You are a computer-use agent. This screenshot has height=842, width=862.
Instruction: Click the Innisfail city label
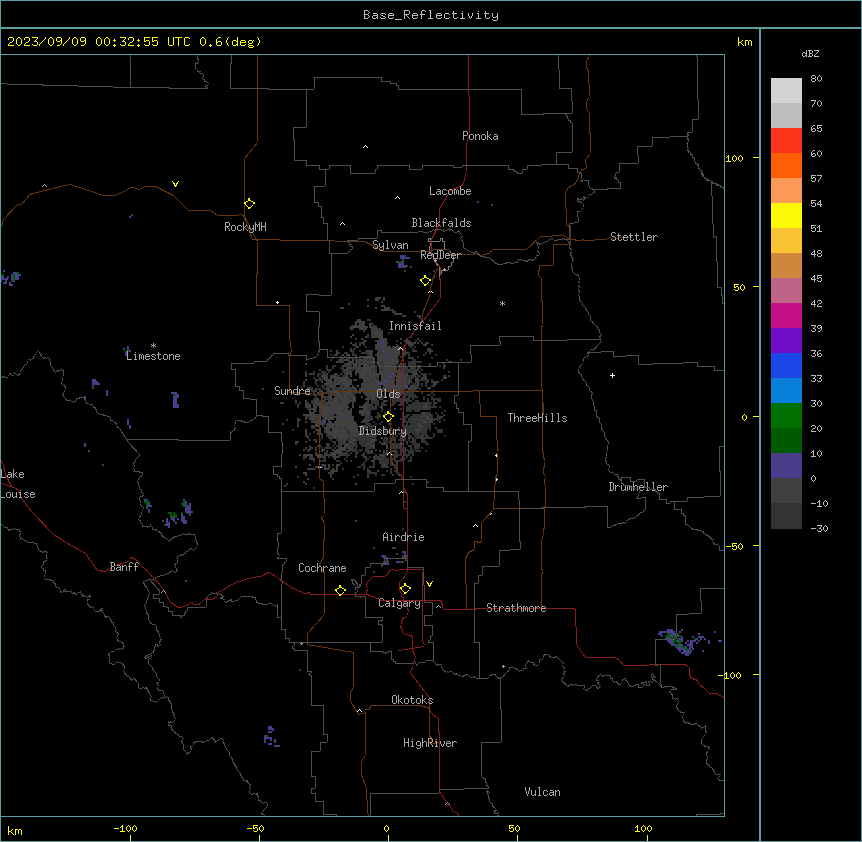(x=415, y=326)
